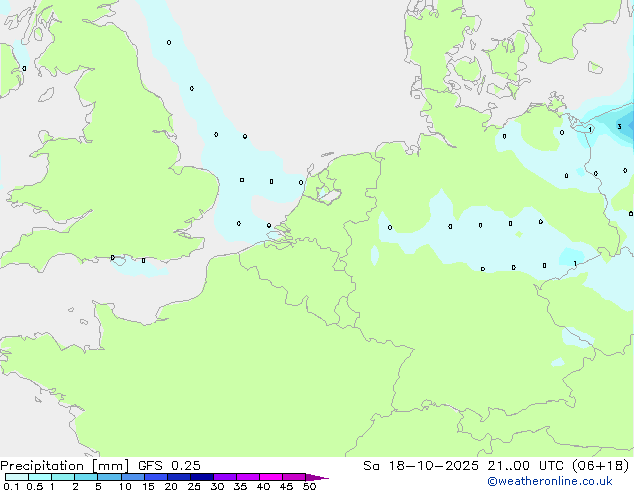Pick the legend swatch between 5 and 10

pos(109,477)
